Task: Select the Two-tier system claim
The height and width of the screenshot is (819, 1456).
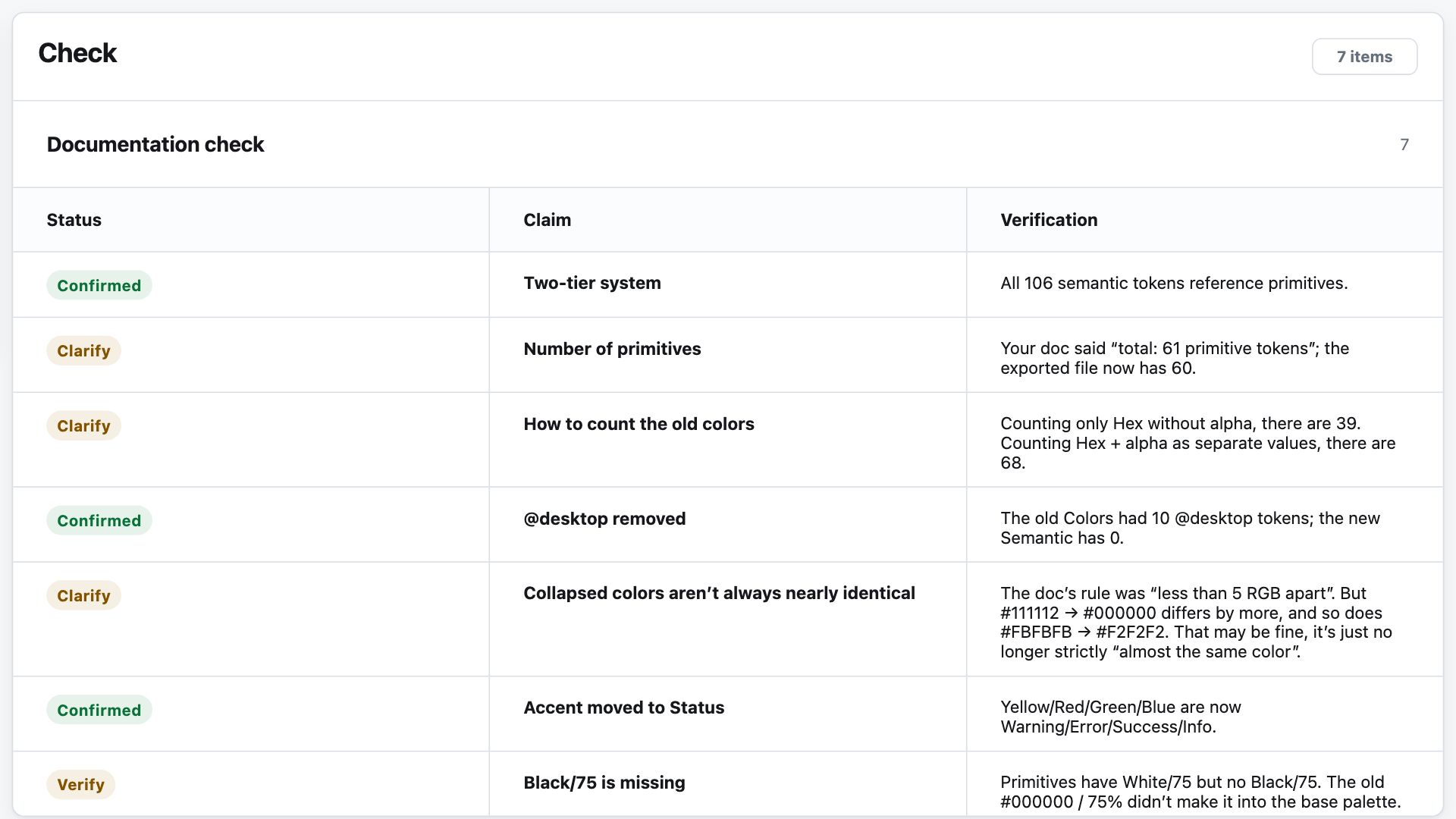Action: click(x=592, y=283)
